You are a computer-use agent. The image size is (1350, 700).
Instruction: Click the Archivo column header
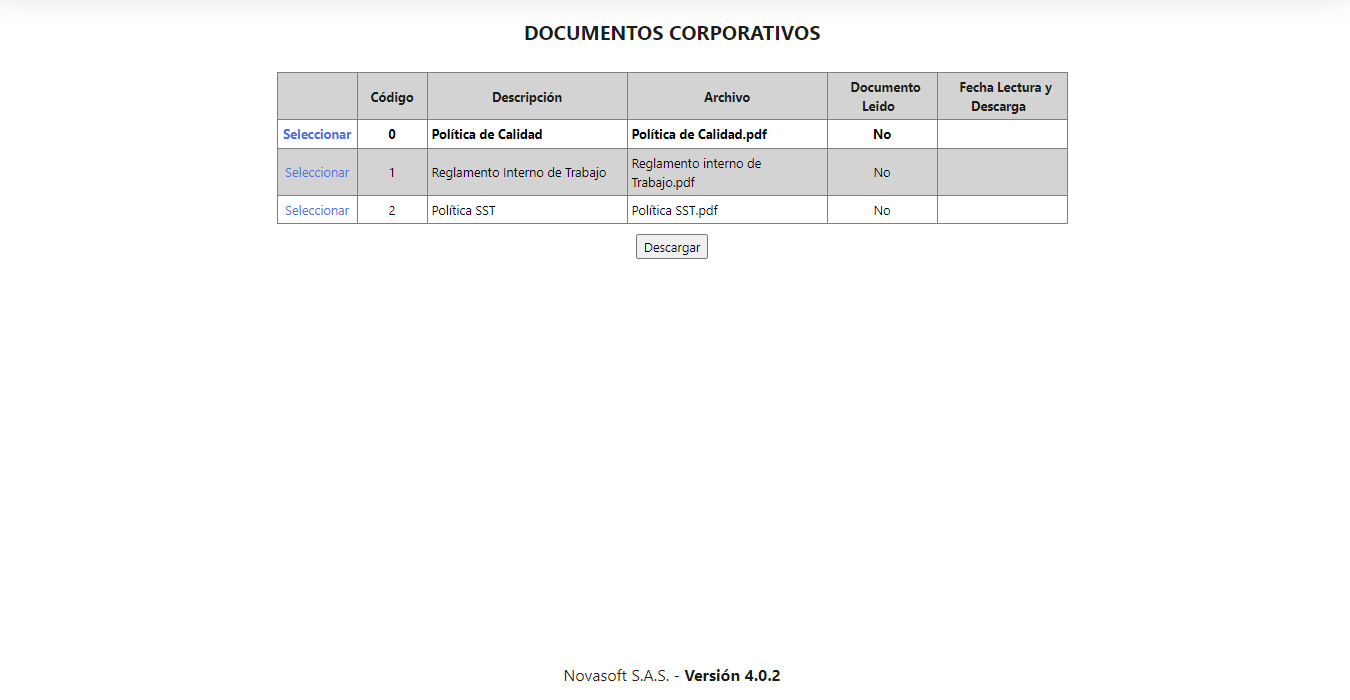pos(727,97)
